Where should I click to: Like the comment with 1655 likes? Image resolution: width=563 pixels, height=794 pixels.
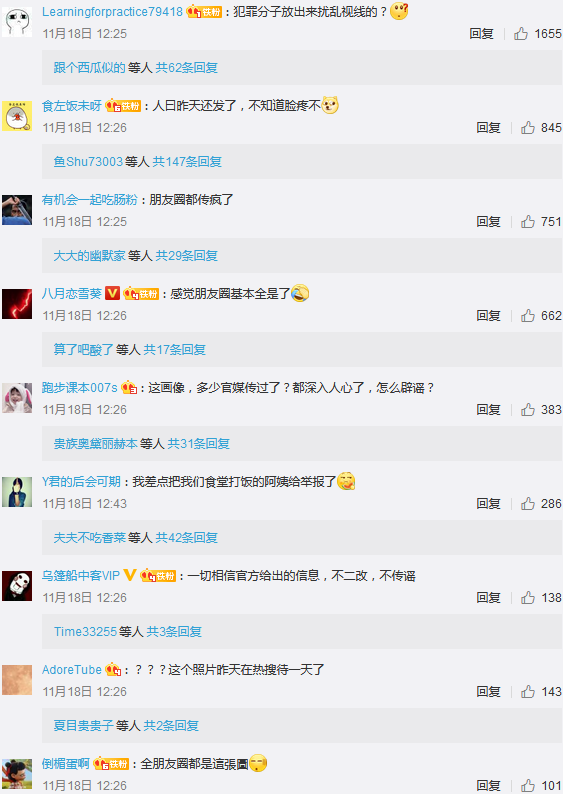(x=521, y=34)
